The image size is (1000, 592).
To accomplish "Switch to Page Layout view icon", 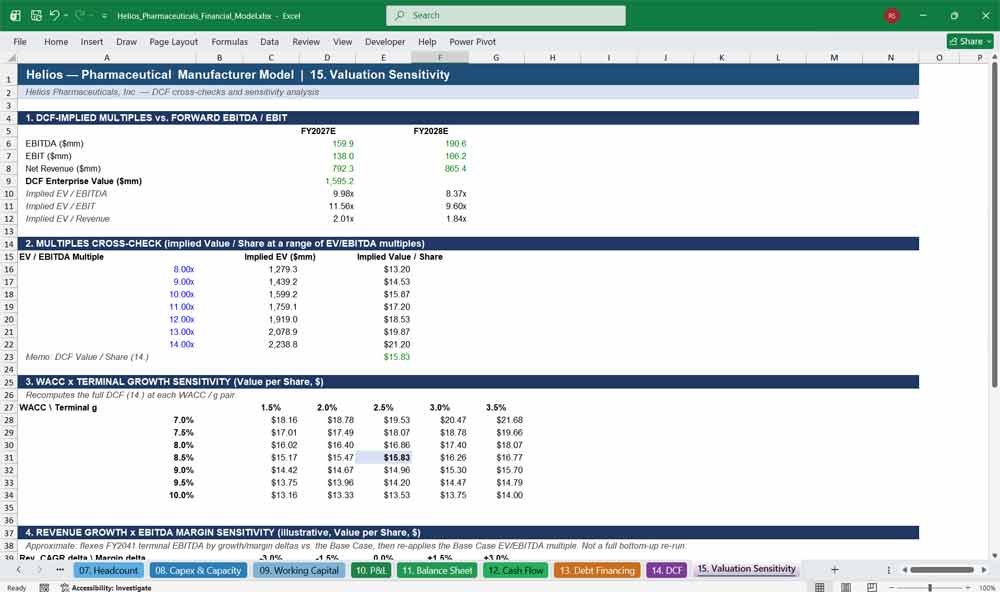I will point(846,587).
